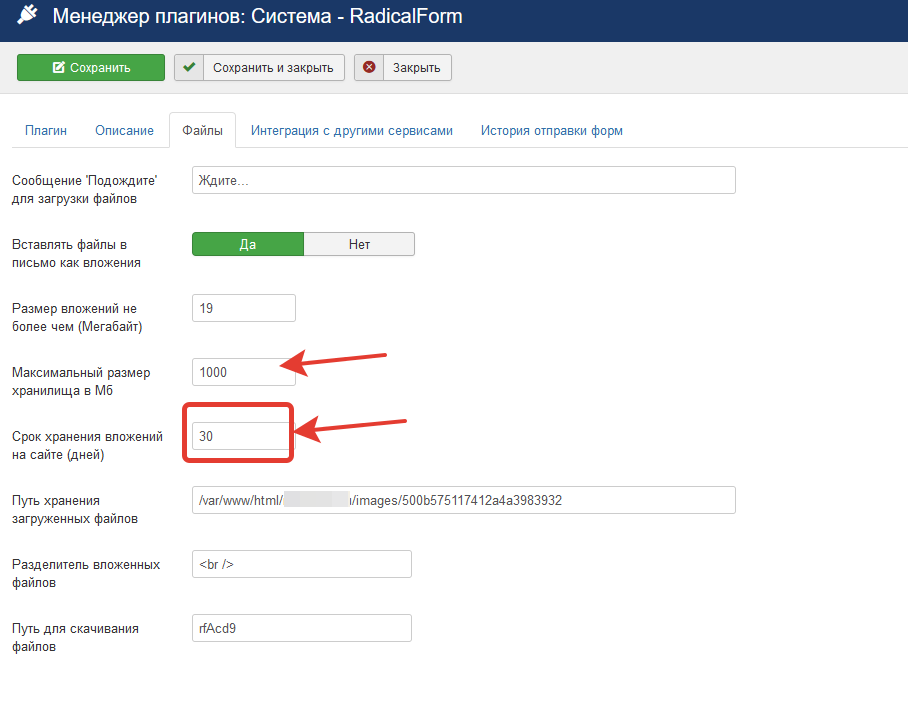Click the 'Ждите...' wait message field
This screenshot has width=908, height=712.
tap(463, 180)
